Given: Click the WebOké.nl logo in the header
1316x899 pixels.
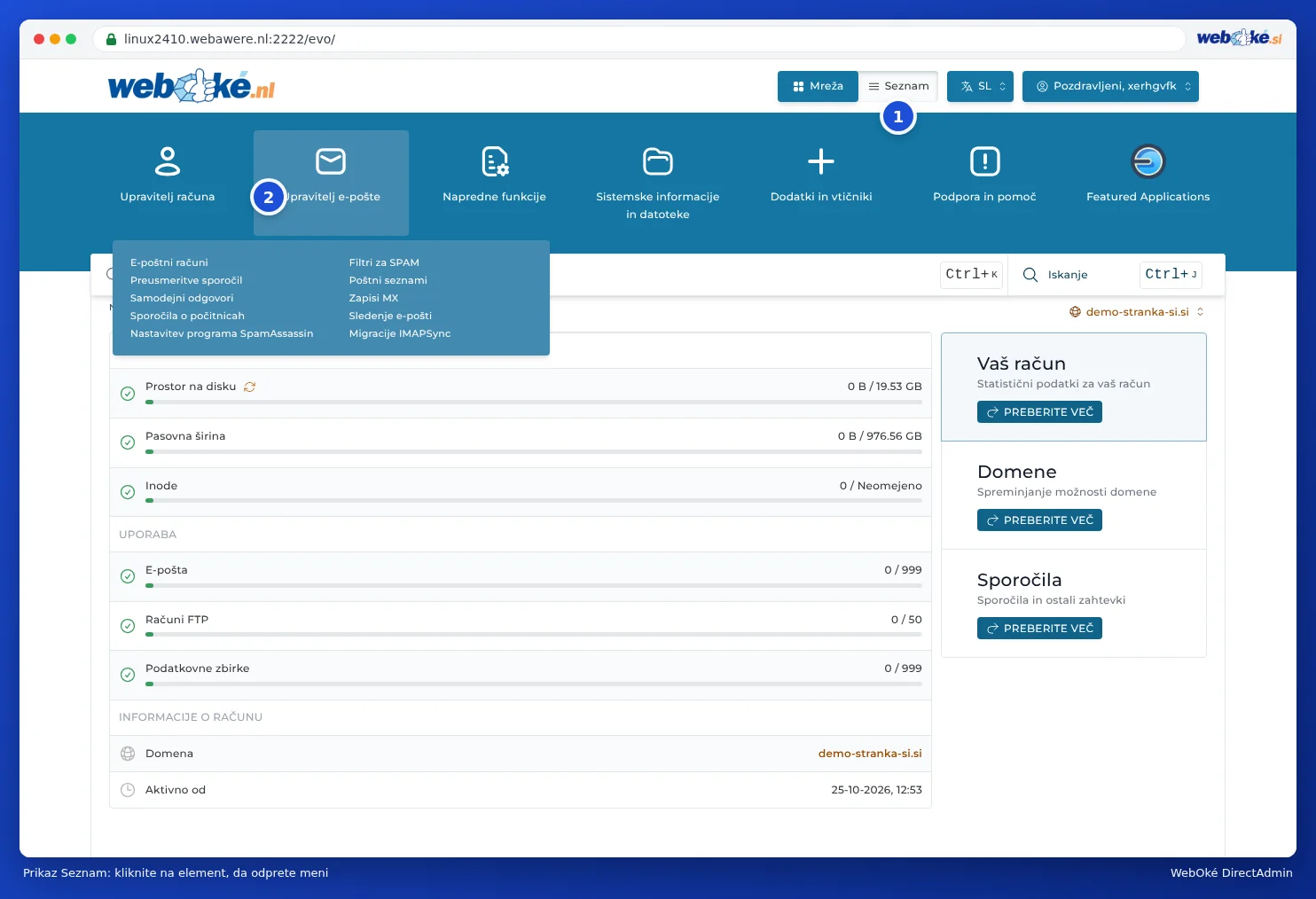Looking at the screenshot, I should point(192,86).
